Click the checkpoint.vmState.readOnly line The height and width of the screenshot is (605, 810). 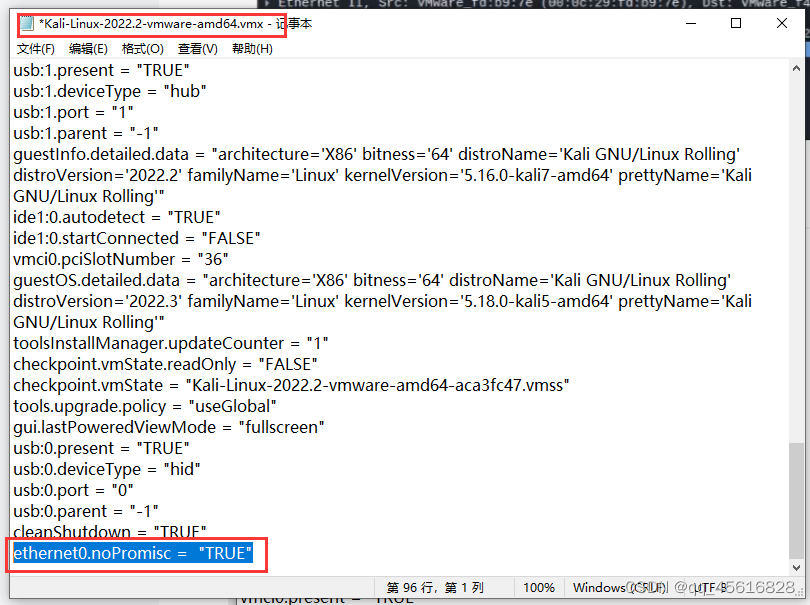click(165, 364)
